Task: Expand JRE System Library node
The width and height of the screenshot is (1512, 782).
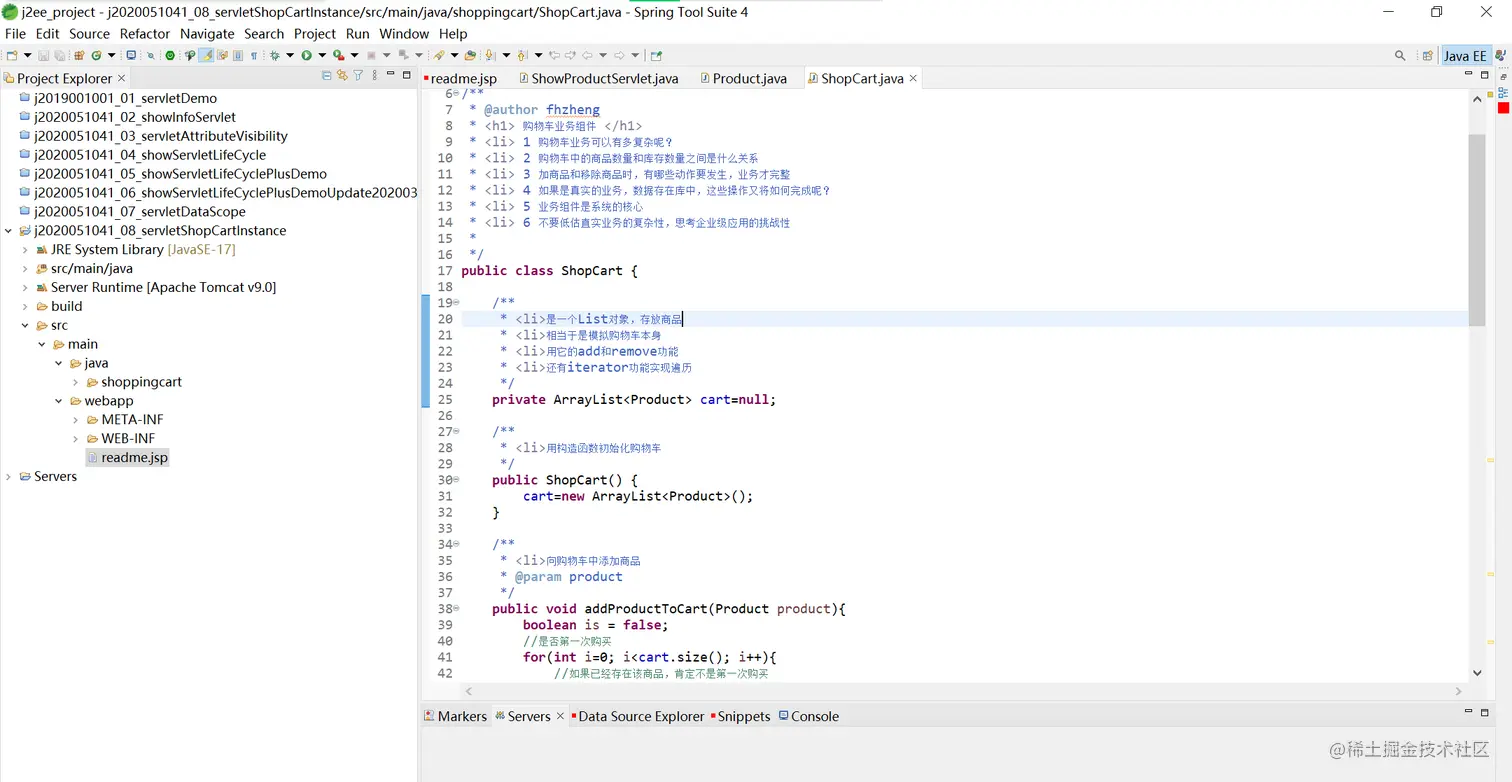Action: (25, 249)
